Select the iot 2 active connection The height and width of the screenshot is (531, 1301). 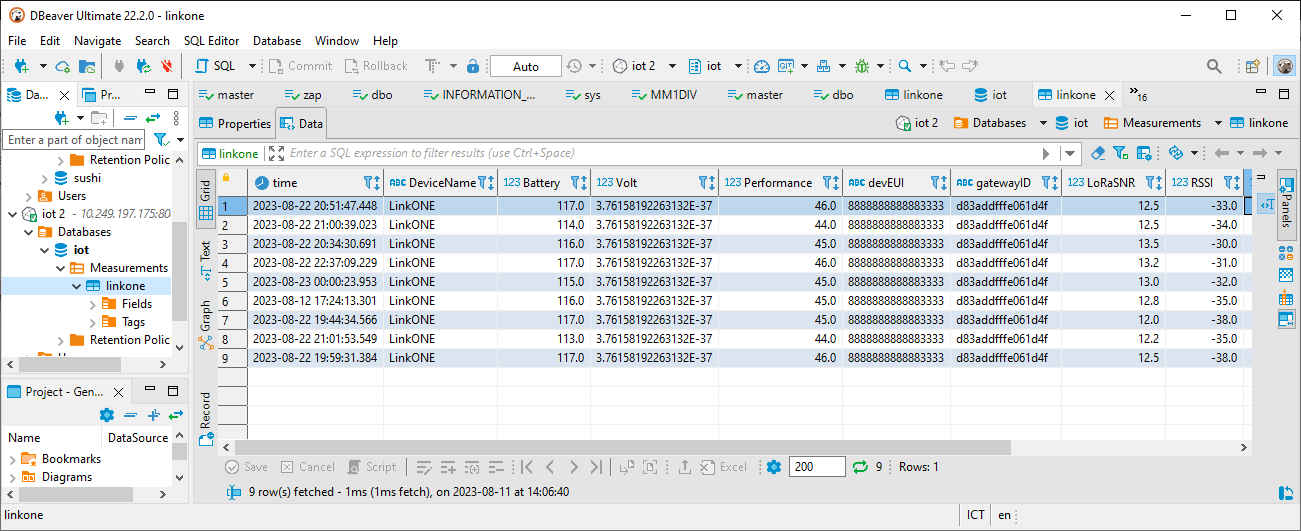(634, 66)
